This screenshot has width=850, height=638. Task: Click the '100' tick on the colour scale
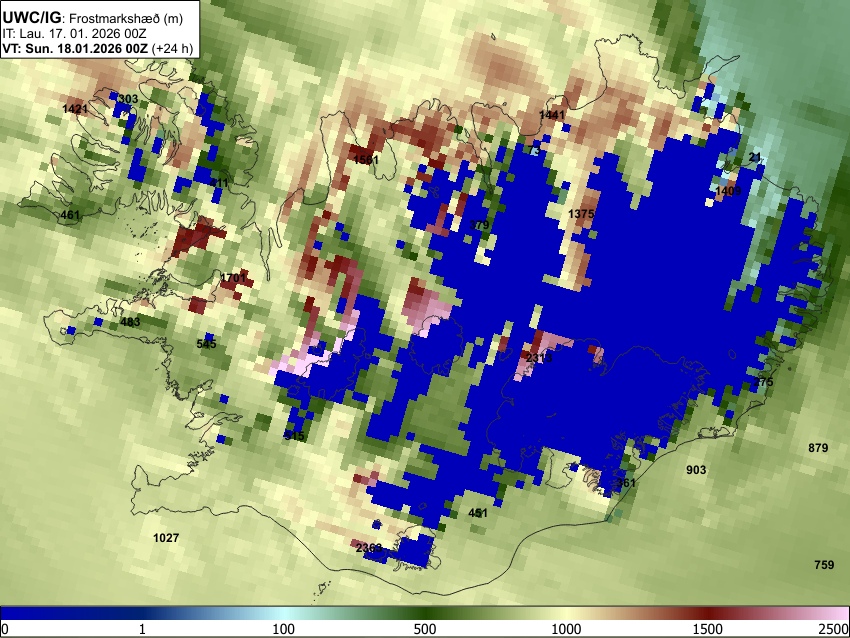click(x=283, y=629)
